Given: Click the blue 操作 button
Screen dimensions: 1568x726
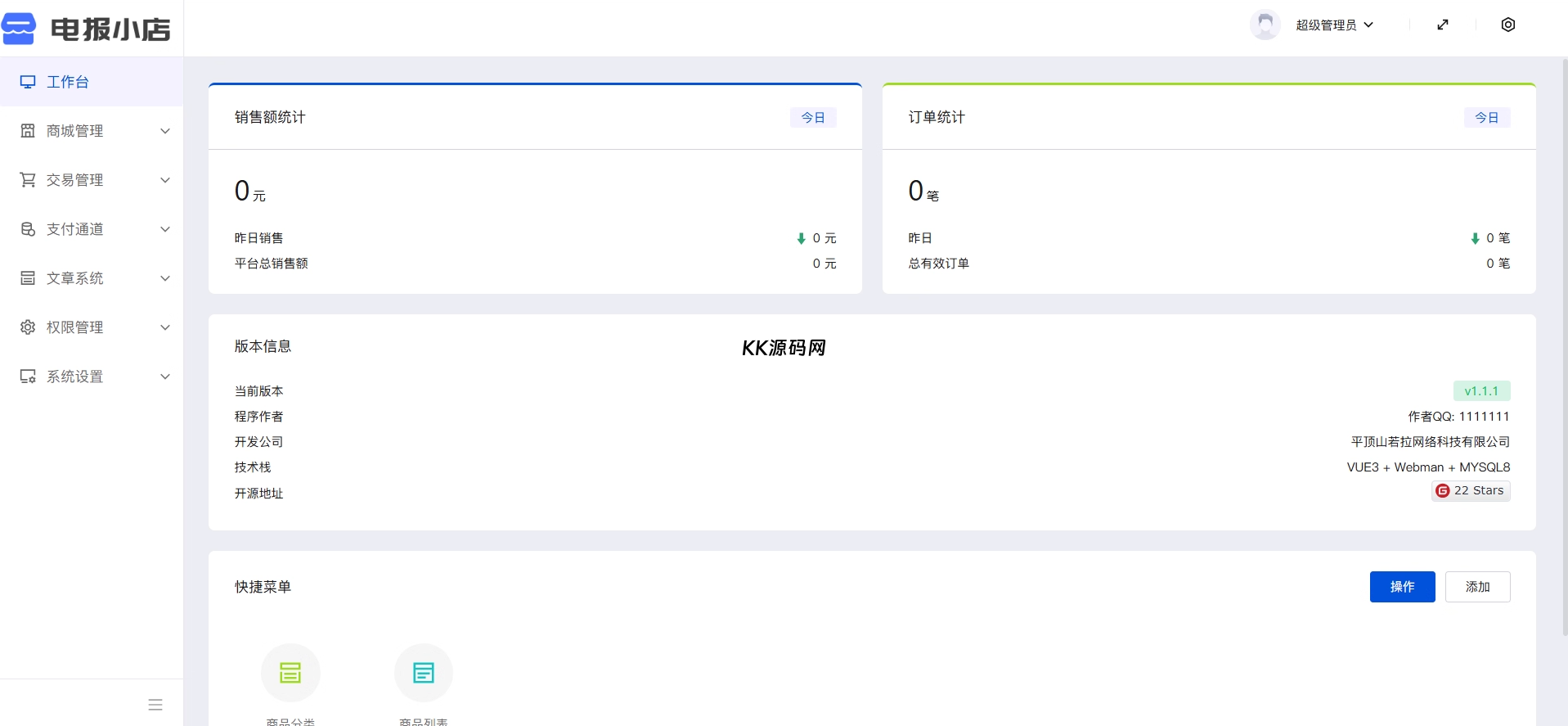Looking at the screenshot, I should click(1402, 587).
